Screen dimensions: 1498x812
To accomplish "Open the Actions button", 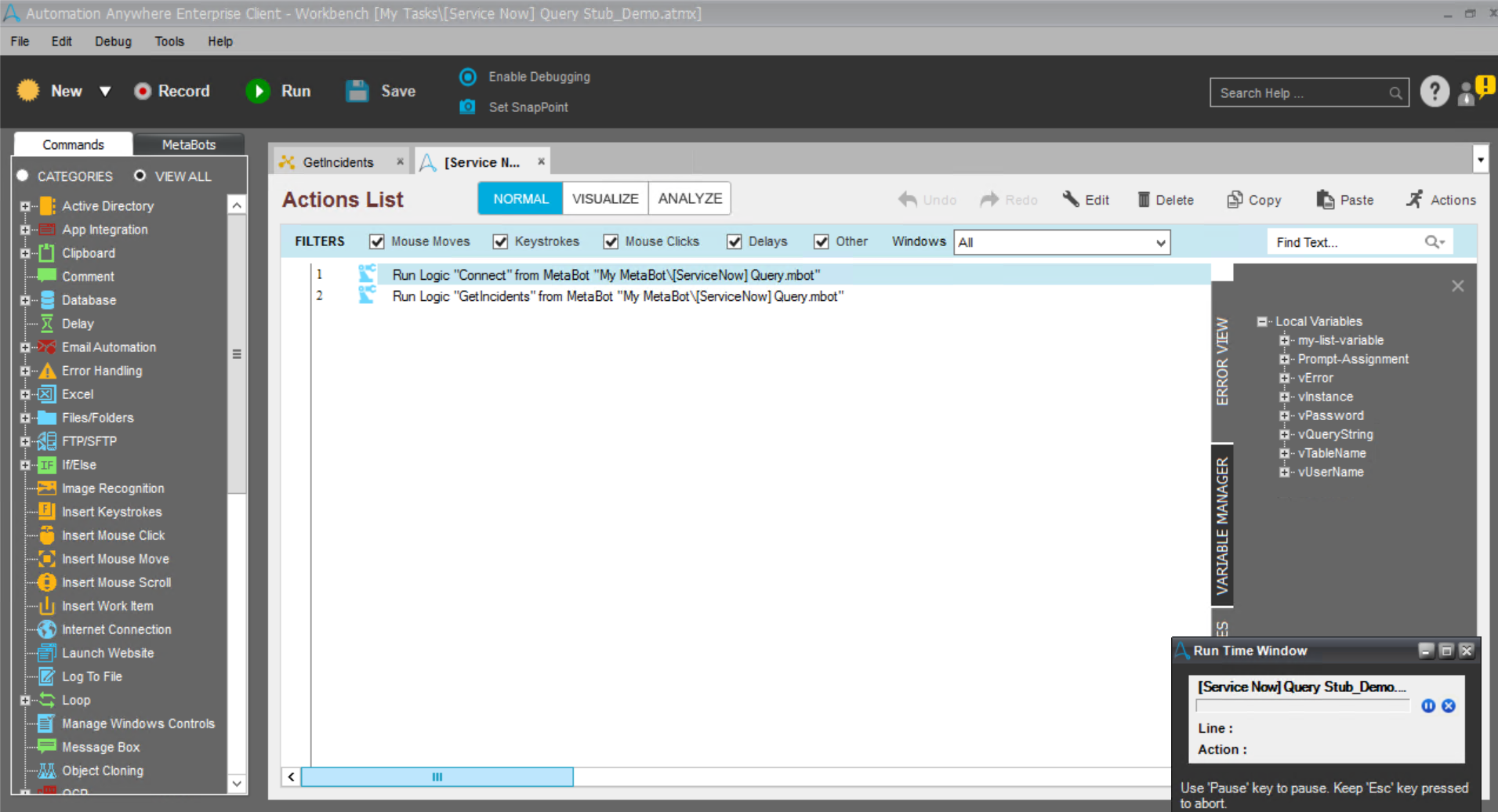I will pos(1441,200).
